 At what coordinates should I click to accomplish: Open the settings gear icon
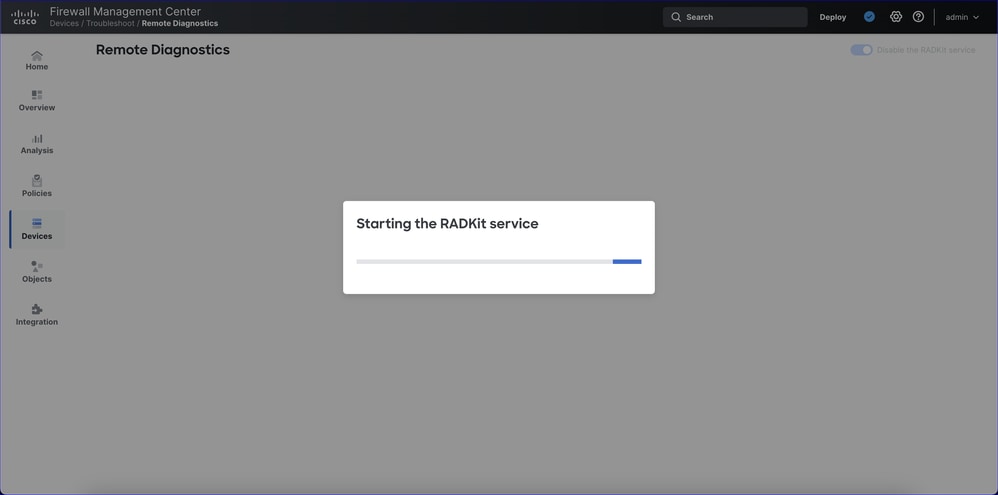tap(896, 17)
